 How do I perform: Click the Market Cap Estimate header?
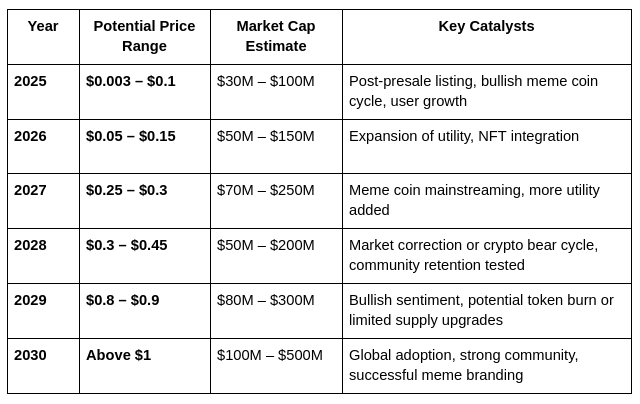coord(276,36)
